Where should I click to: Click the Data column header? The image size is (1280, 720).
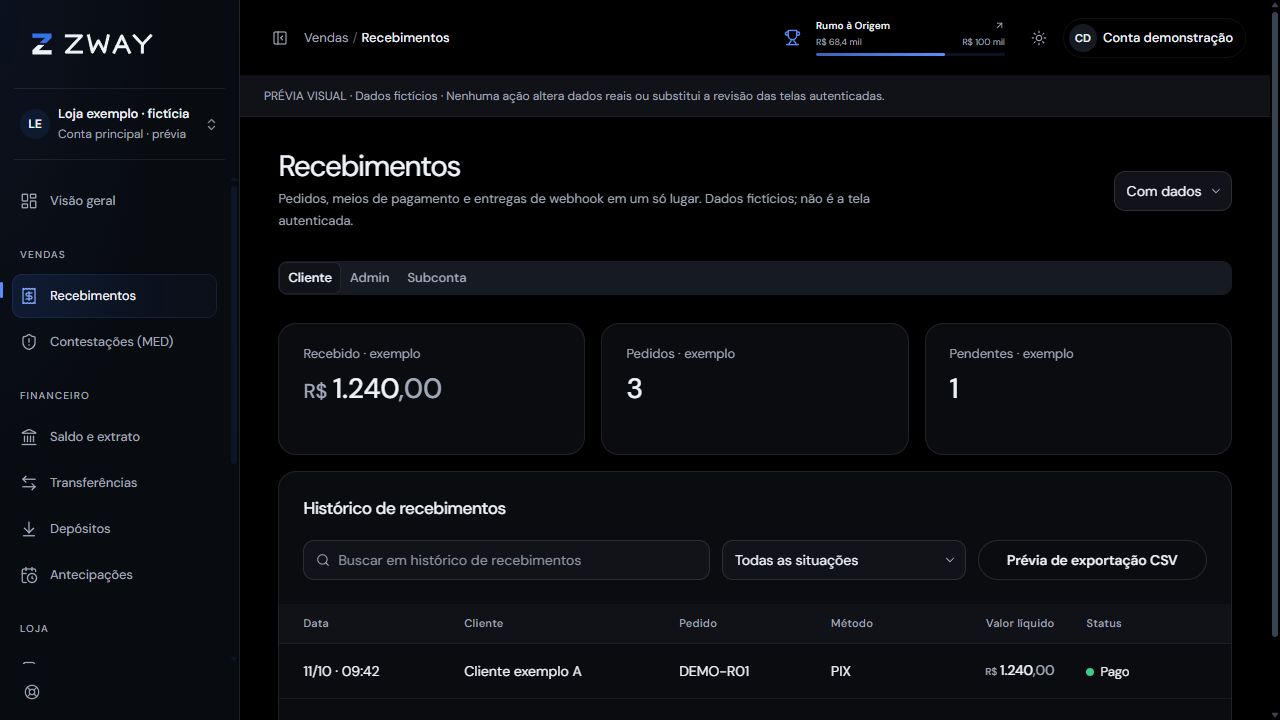[x=316, y=623]
